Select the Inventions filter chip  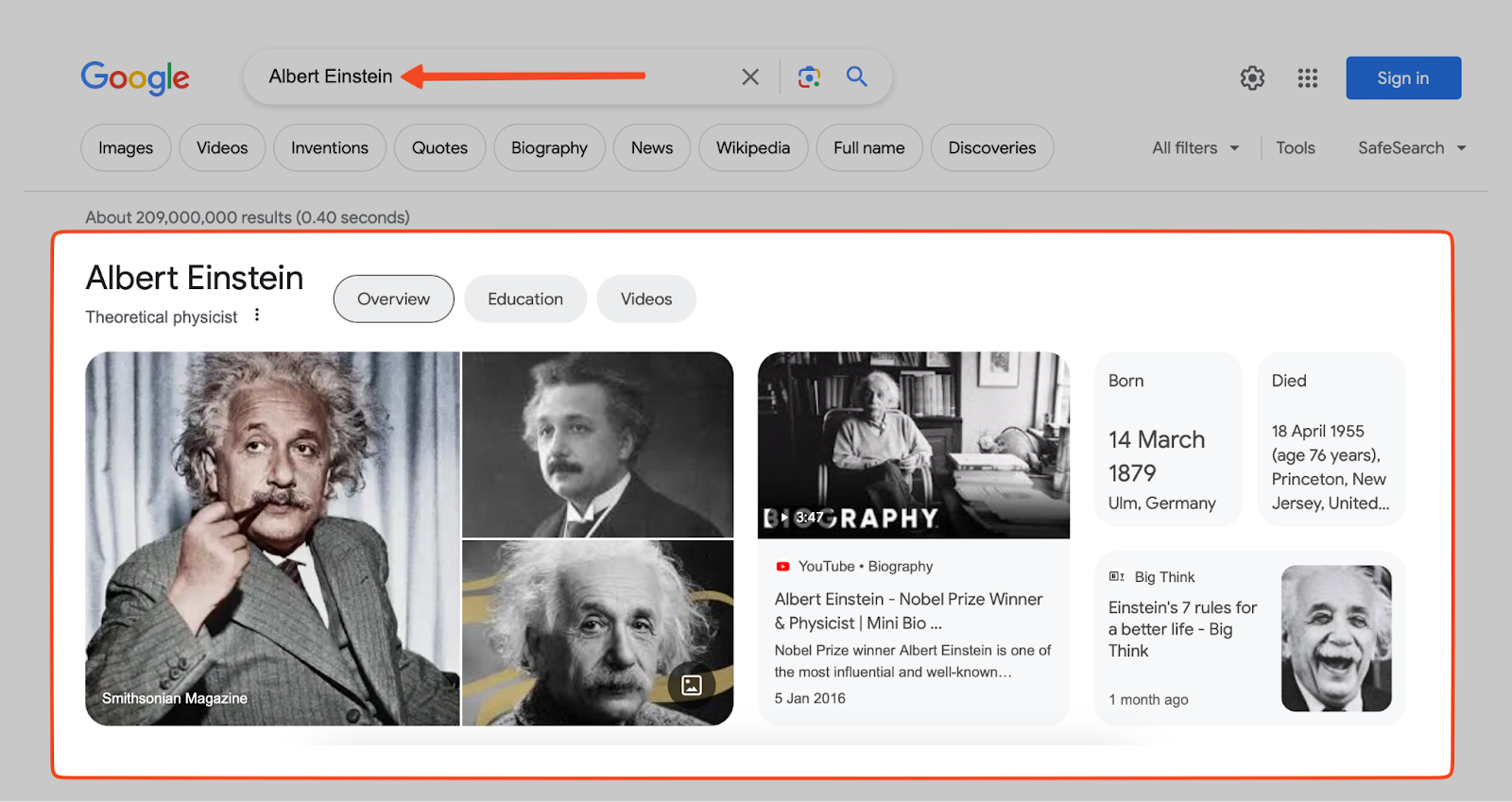tap(330, 148)
